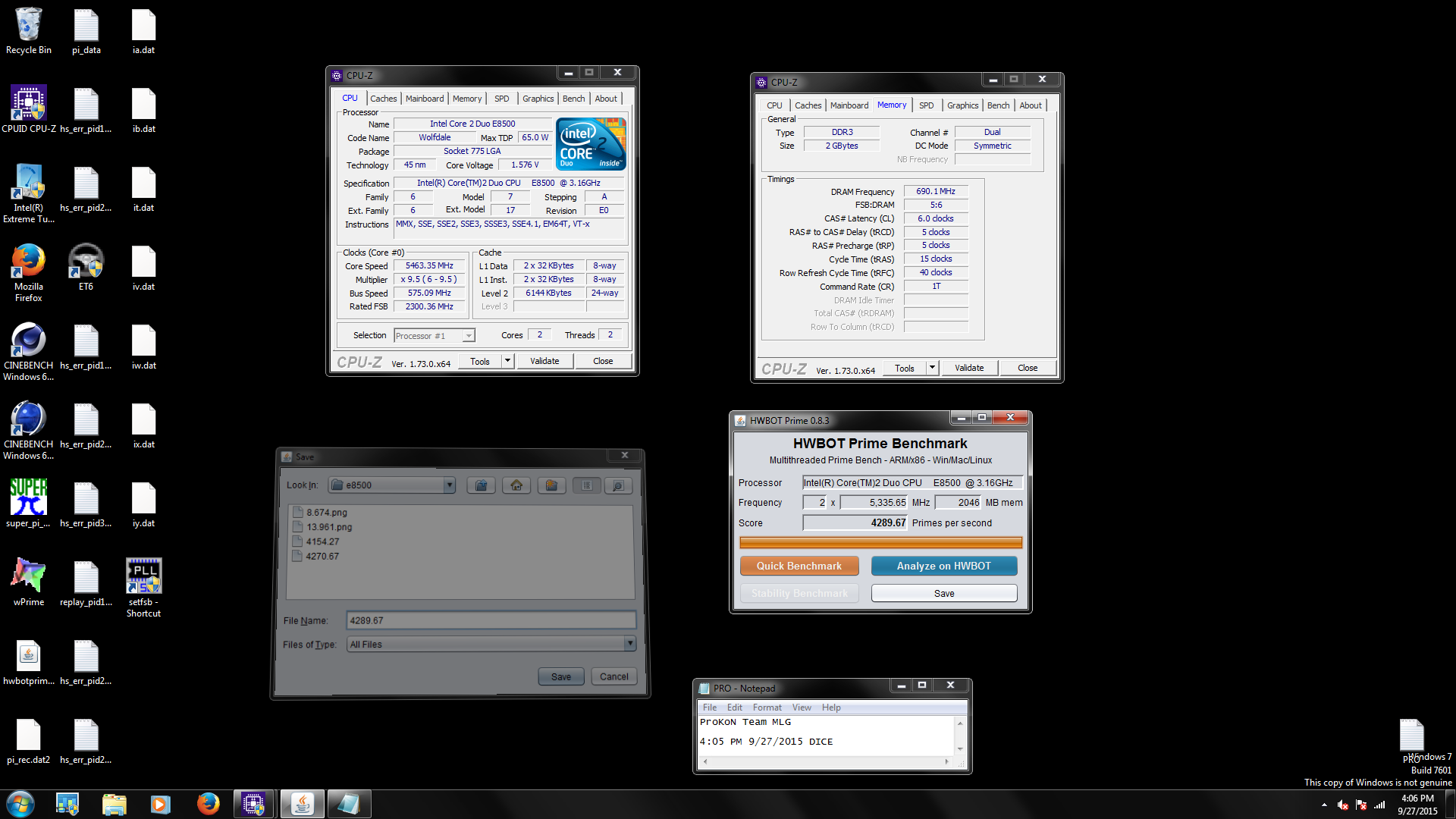Click Close button in Memory CPU-Z window
Image resolution: width=1456 pixels, height=819 pixels.
(1028, 368)
